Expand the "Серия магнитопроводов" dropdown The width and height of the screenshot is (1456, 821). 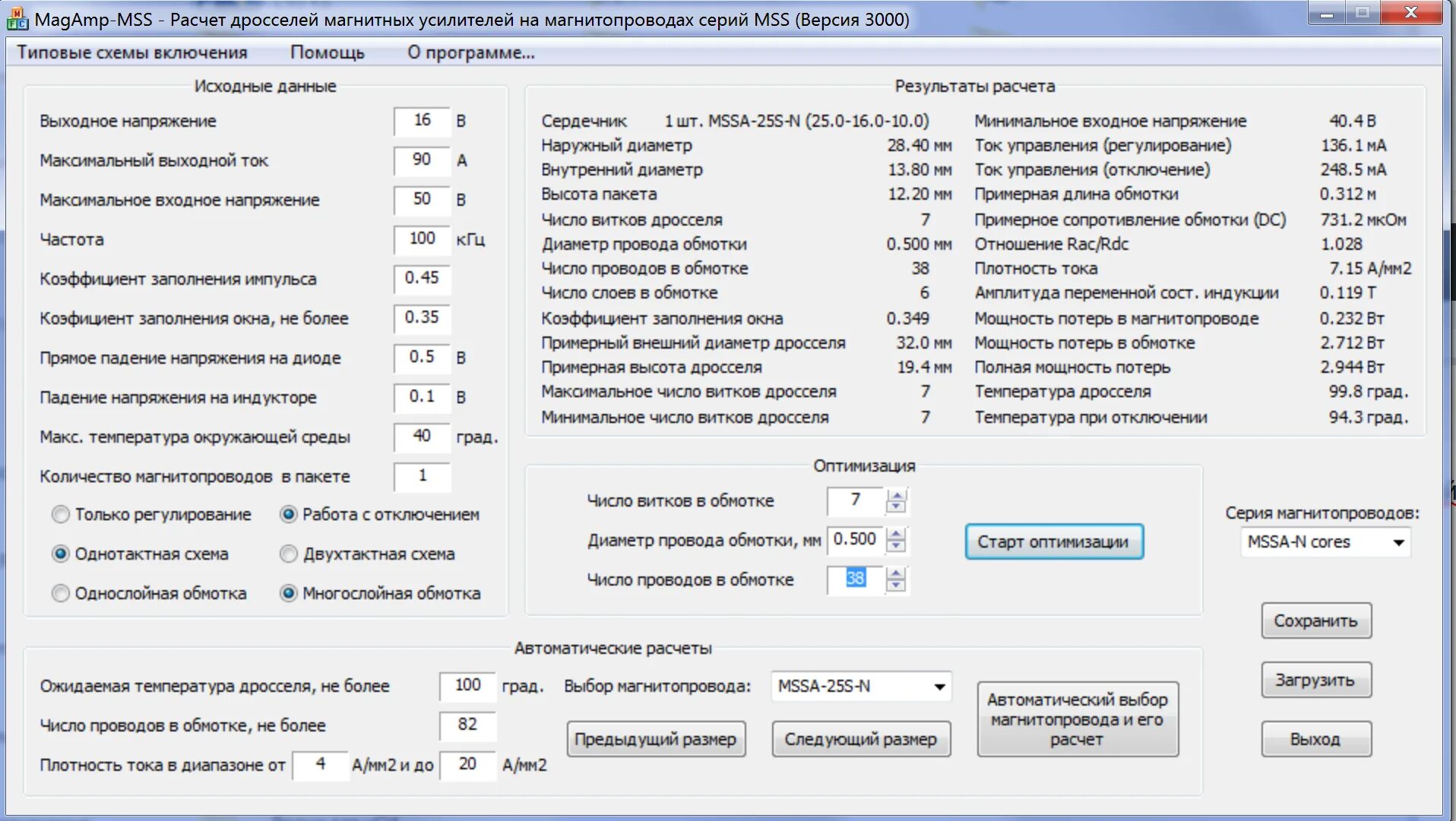(x=1397, y=542)
